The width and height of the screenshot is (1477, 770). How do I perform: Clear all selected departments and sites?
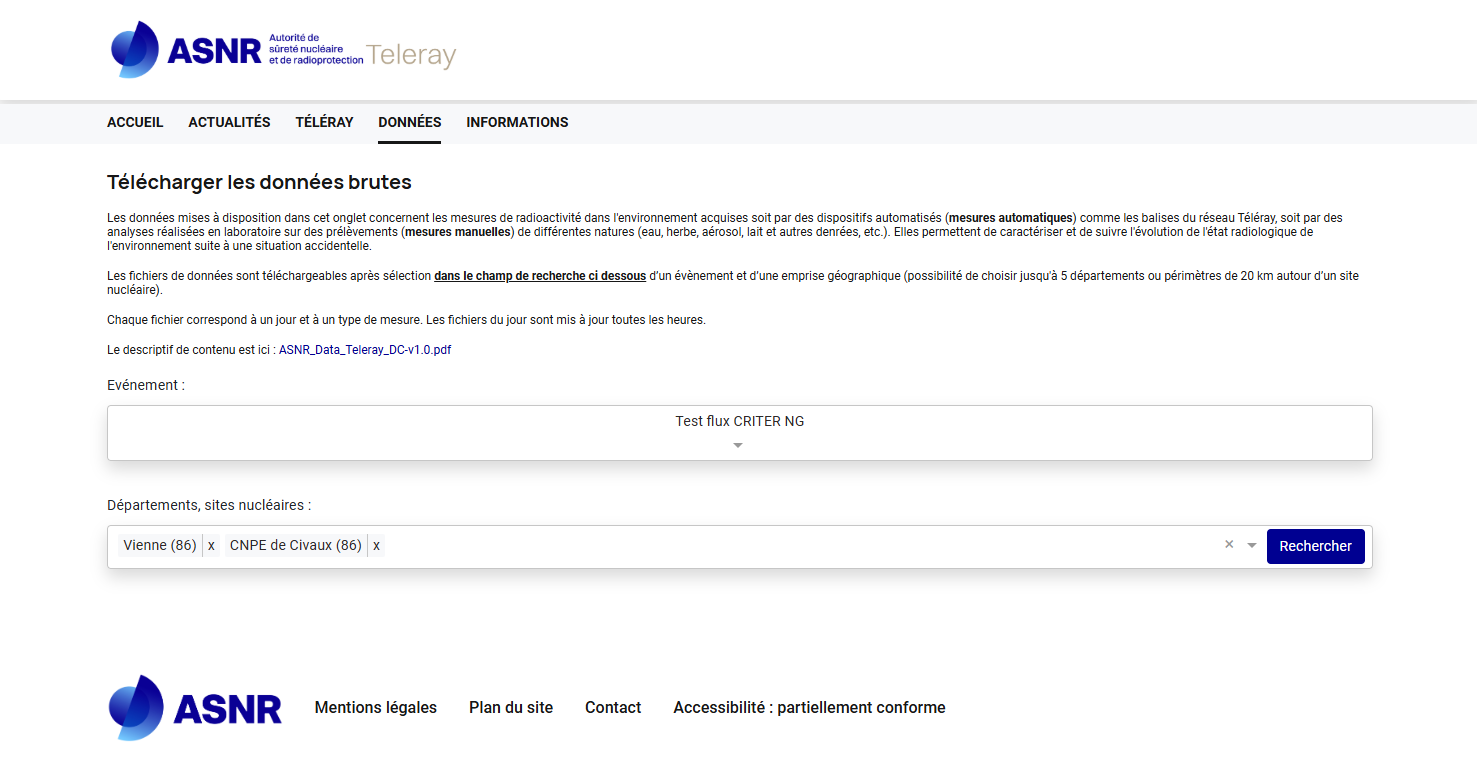(1229, 545)
